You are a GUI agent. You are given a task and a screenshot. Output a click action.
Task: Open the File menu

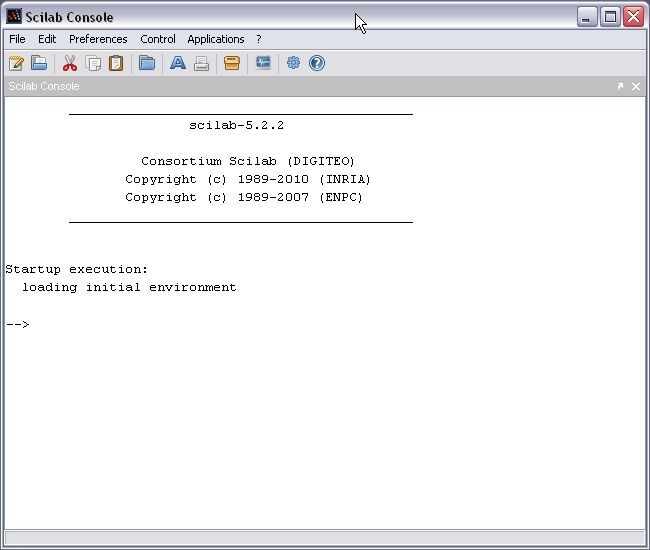click(17, 39)
